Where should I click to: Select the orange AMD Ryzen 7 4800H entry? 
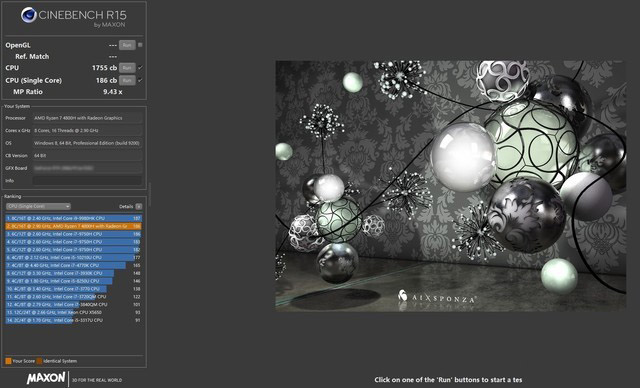[73, 226]
